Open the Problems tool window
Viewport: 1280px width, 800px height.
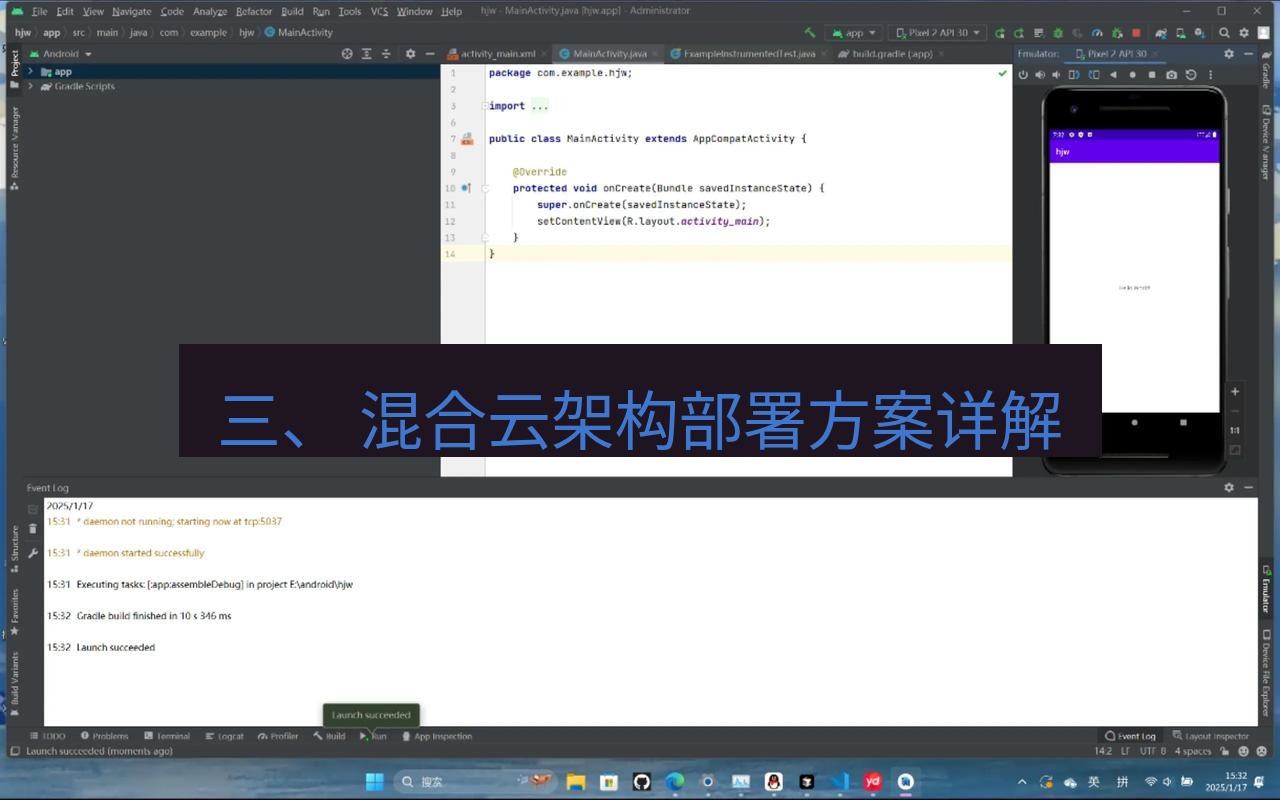pyautogui.click(x=105, y=736)
